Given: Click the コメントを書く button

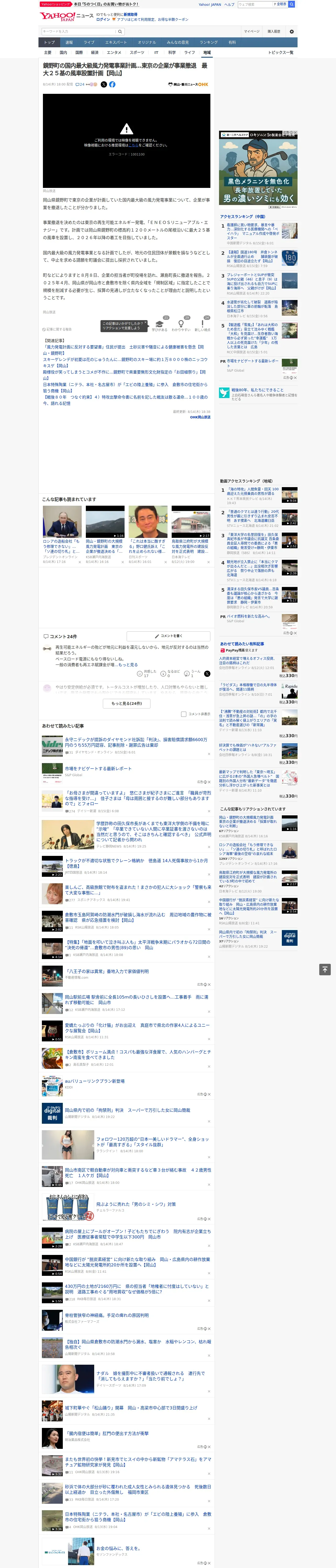Looking at the screenshot, I should coord(168,636).
